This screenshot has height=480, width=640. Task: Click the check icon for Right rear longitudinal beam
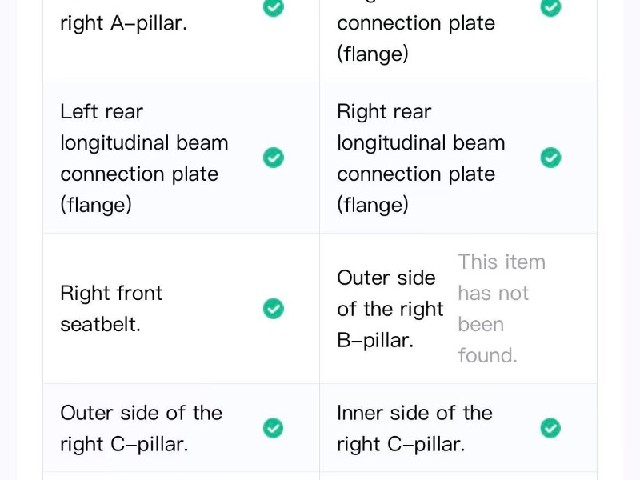[551, 158]
